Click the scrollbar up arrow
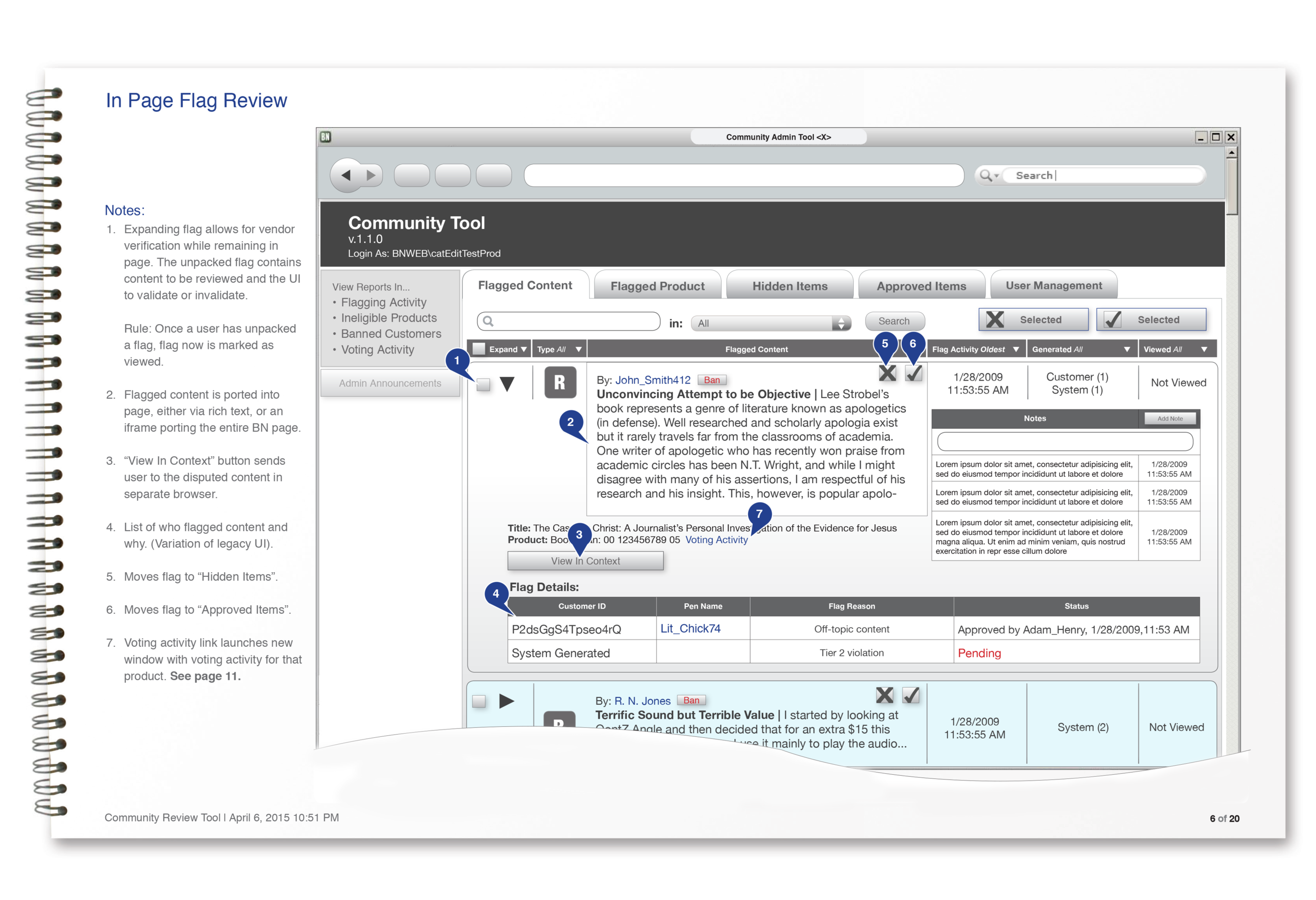This screenshot has width=1316, height=900. (x=1232, y=153)
